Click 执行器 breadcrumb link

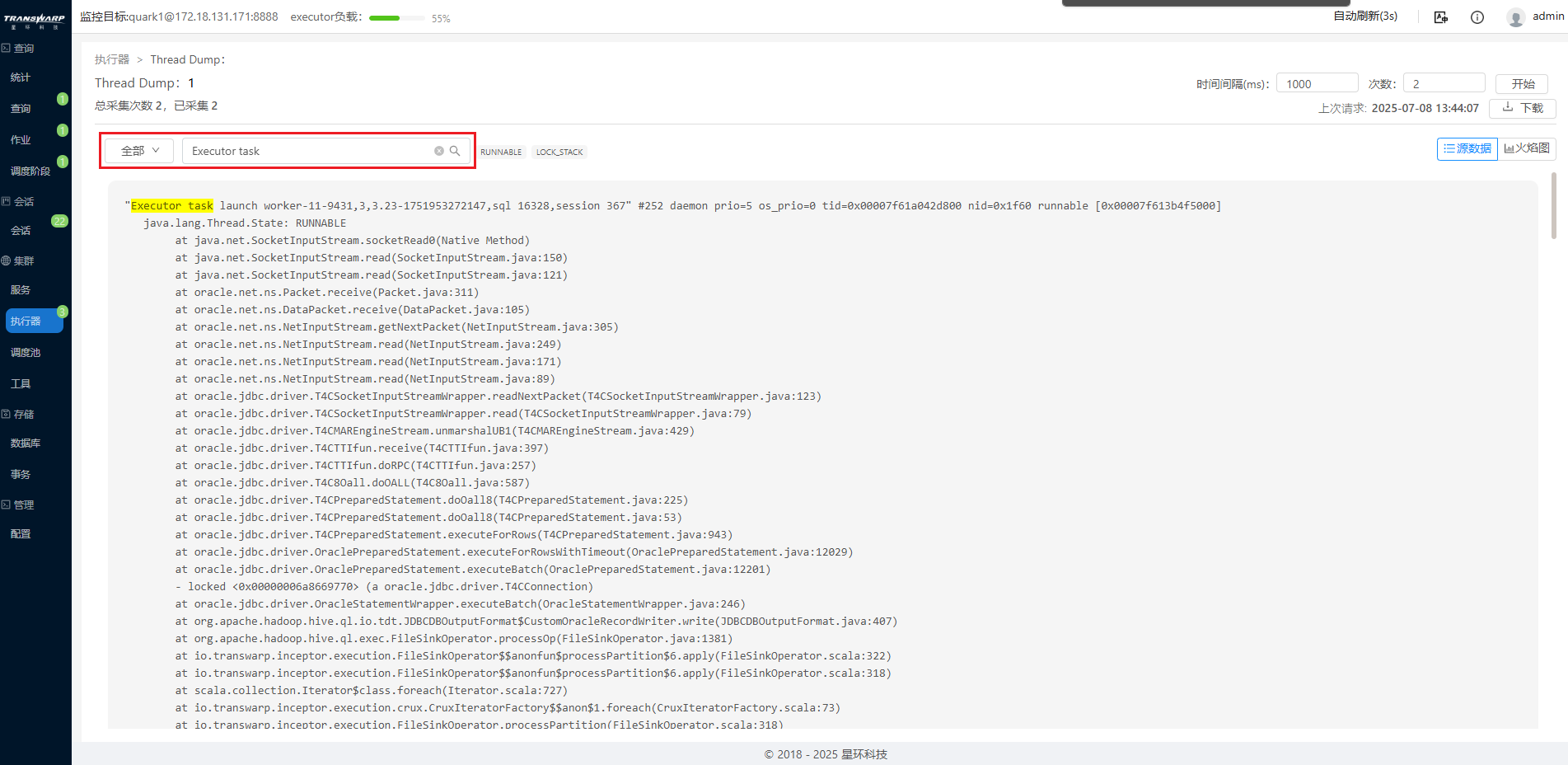pyautogui.click(x=112, y=59)
